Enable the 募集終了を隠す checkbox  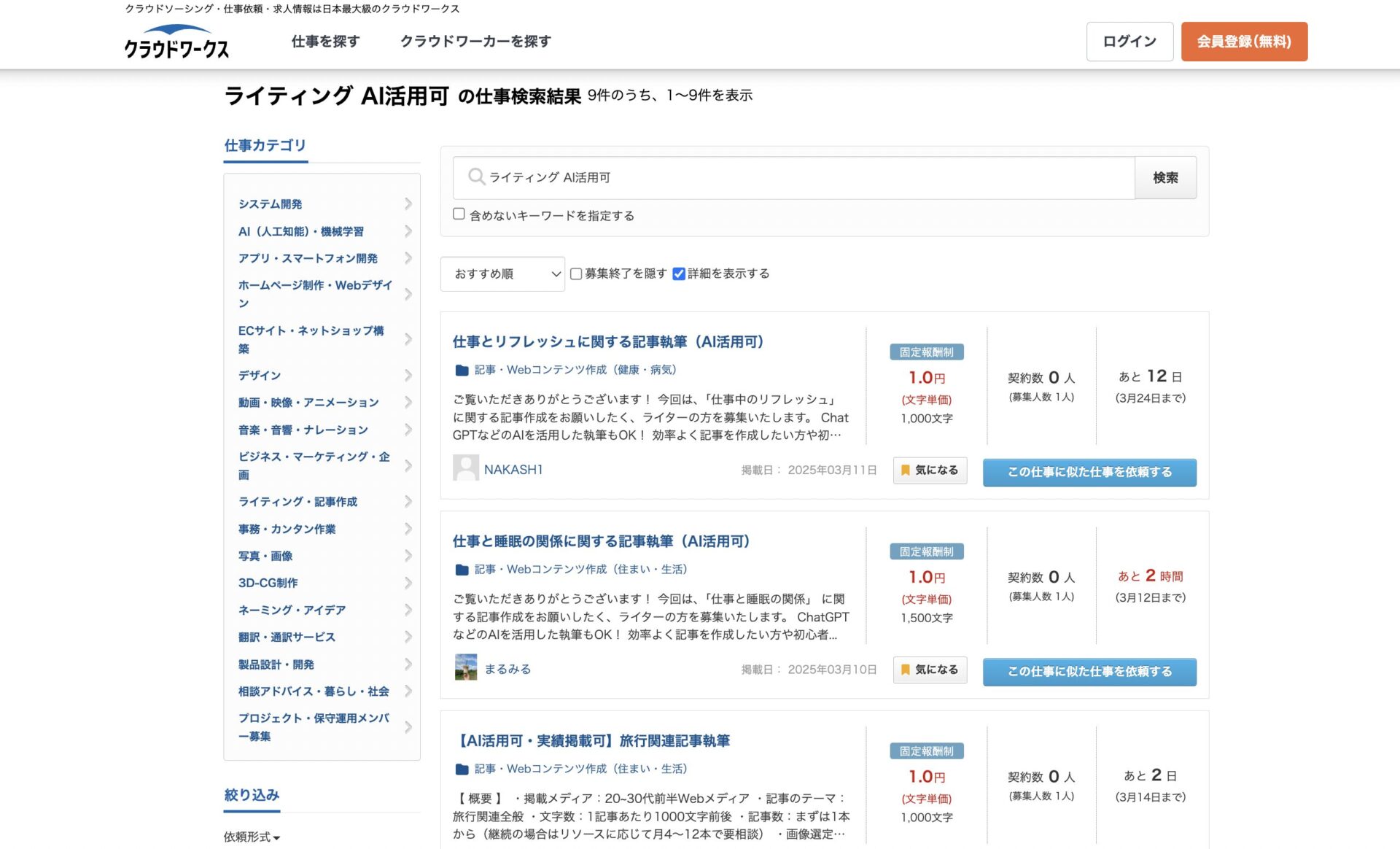[x=576, y=274]
